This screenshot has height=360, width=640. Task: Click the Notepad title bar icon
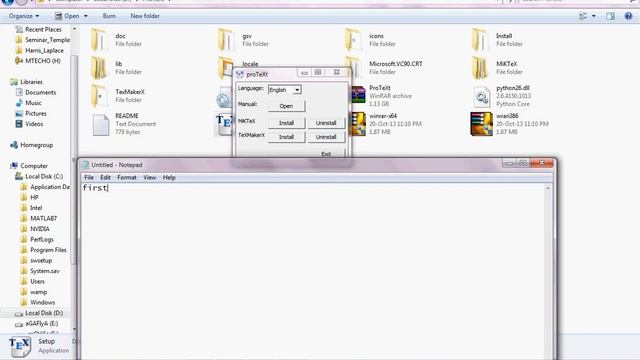click(x=85, y=165)
